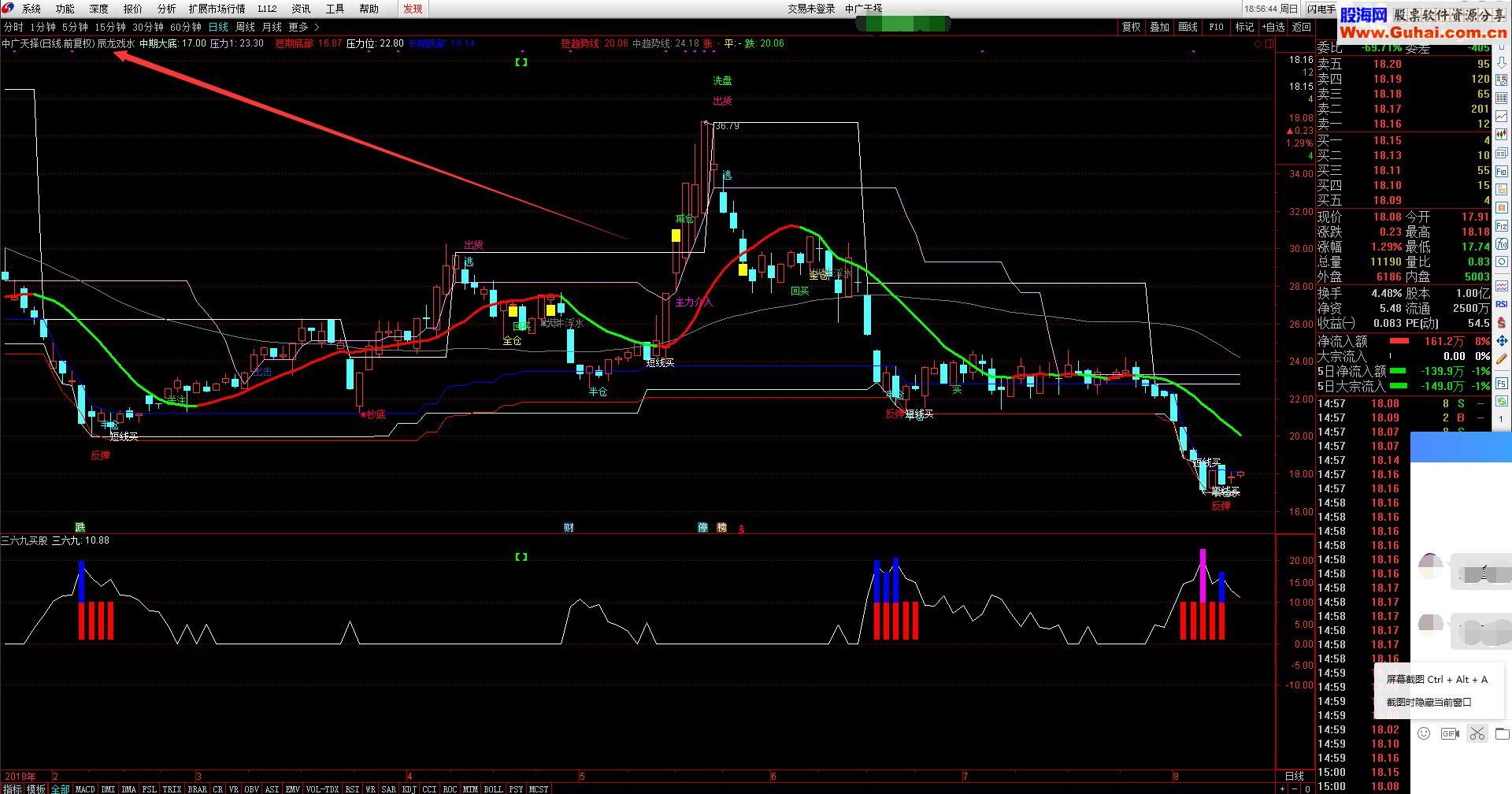1512x794 pixels.
Task: Click the scissors screenshot icon in chat
Action: tap(1477, 733)
